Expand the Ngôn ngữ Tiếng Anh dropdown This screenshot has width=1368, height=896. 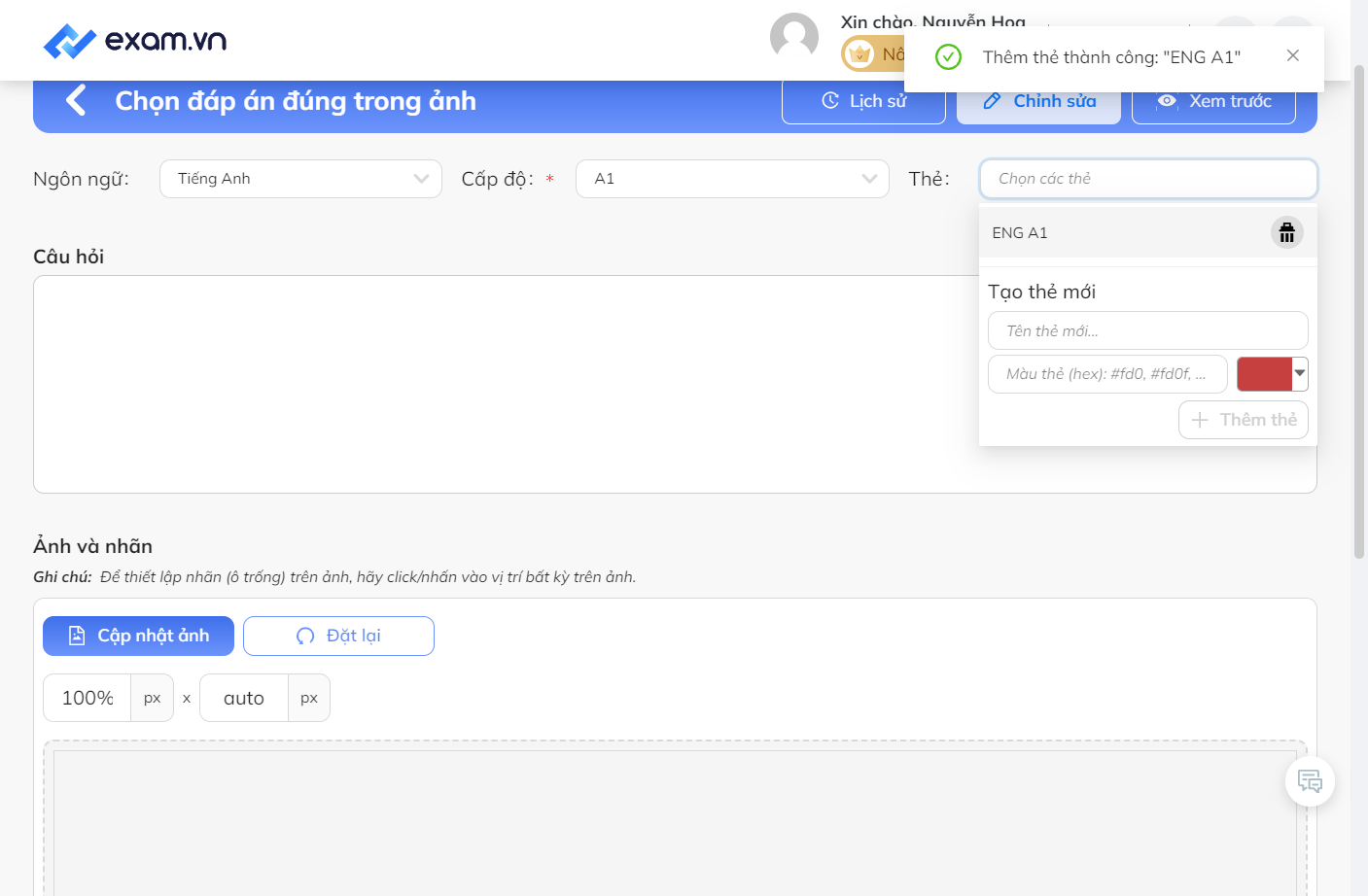[x=300, y=179]
